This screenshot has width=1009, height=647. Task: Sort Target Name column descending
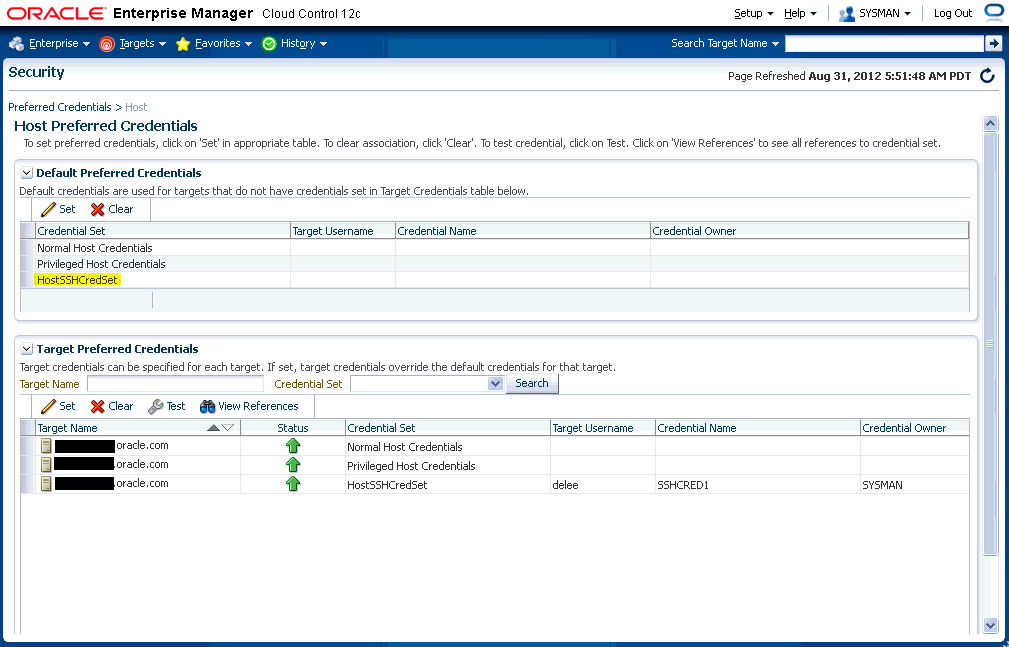[228, 428]
